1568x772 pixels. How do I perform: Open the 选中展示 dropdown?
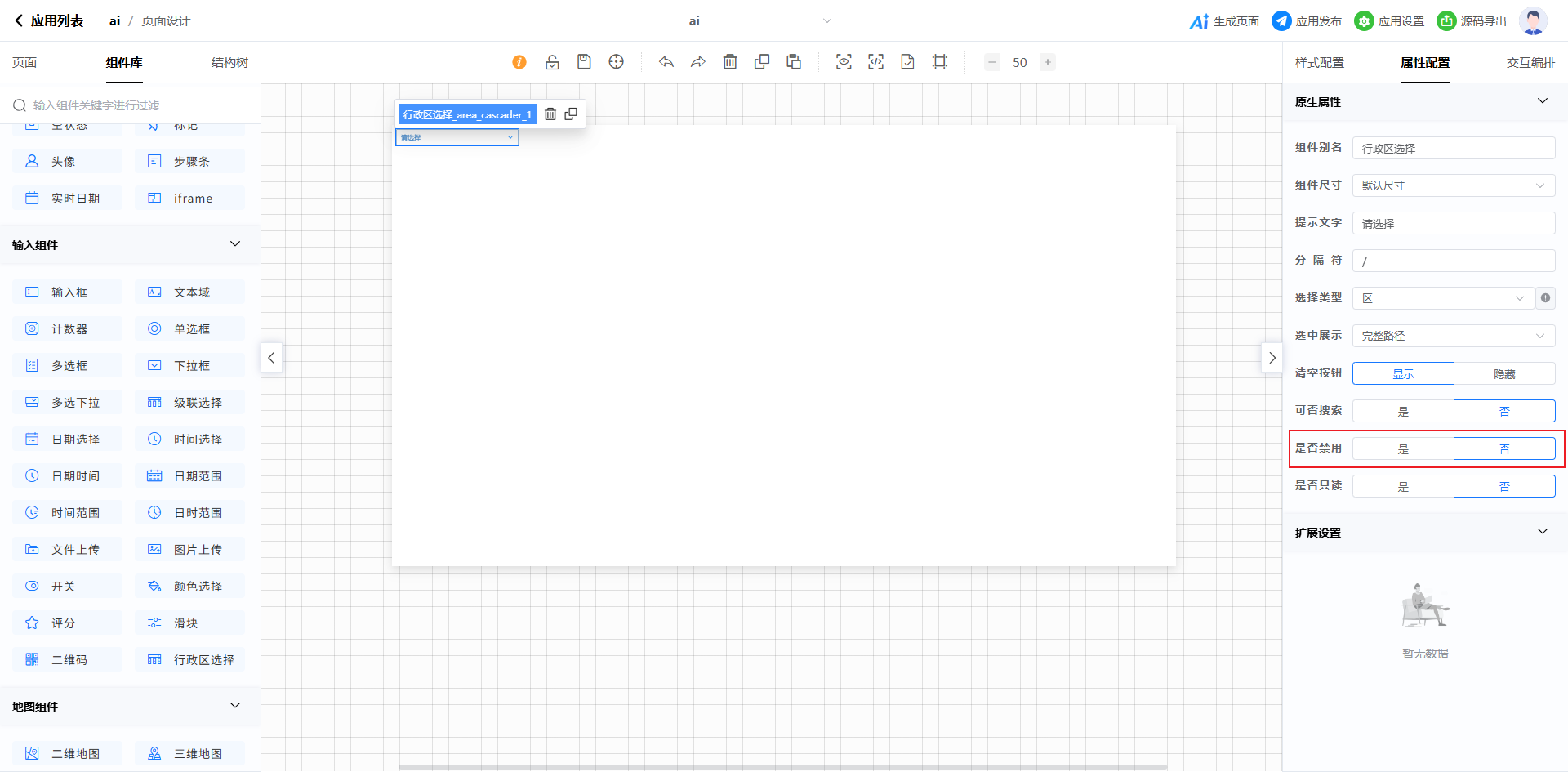click(x=1453, y=336)
